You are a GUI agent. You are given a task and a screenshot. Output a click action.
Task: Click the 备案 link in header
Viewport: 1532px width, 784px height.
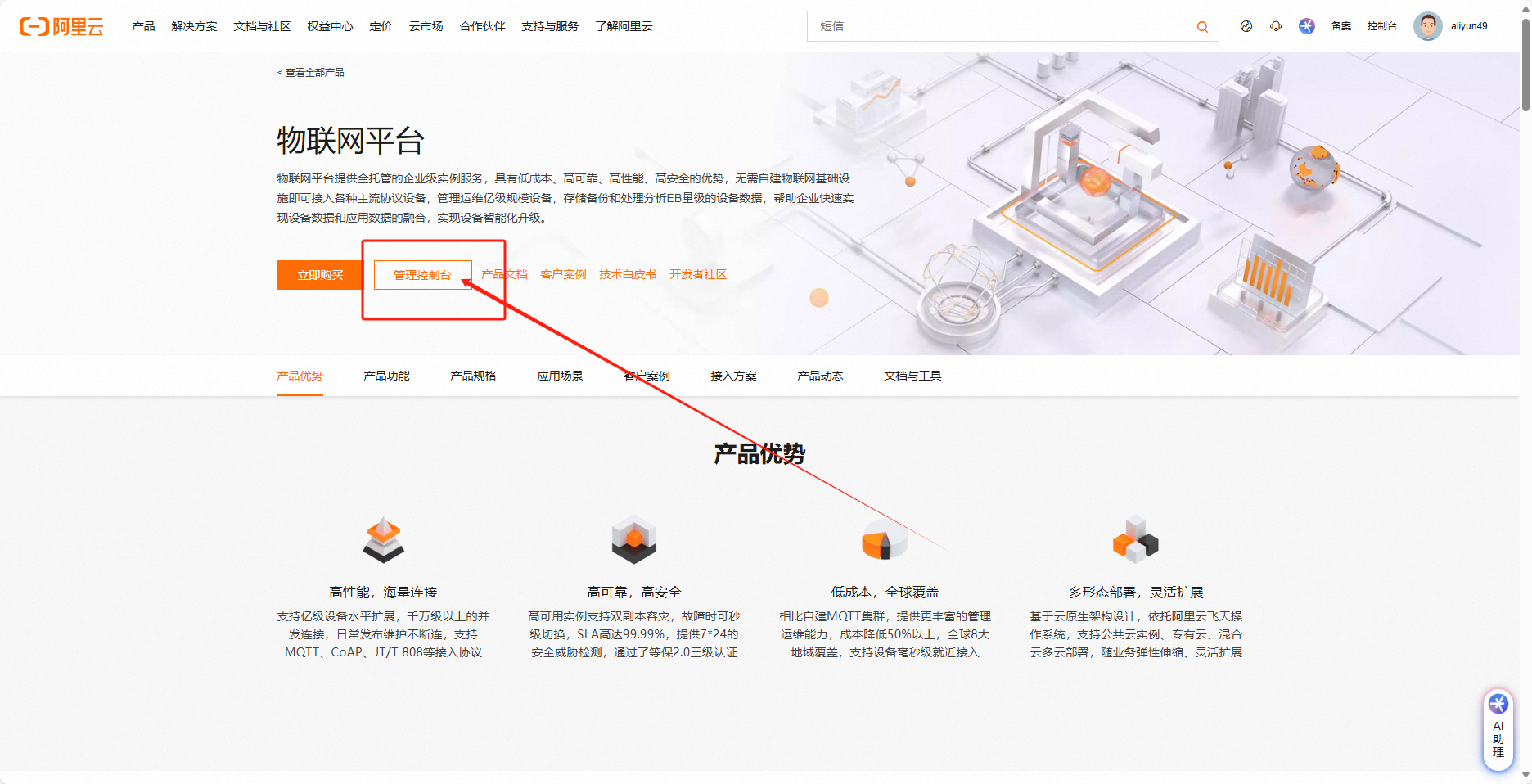click(1341, 26)
